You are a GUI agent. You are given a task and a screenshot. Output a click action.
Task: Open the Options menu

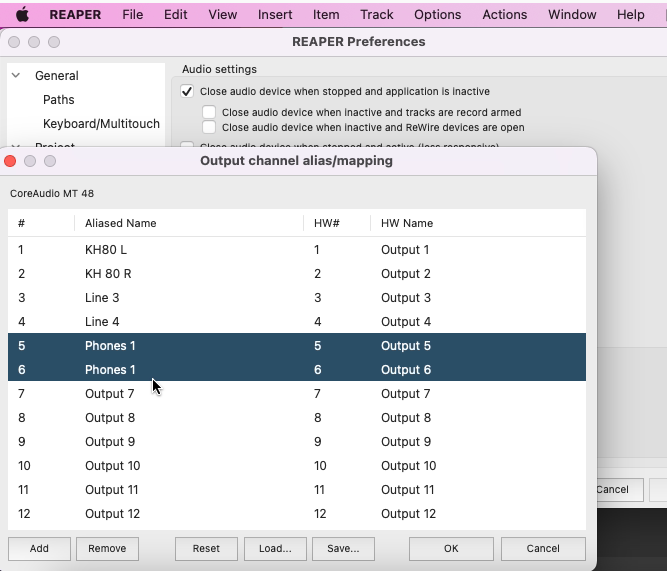pos(438,14)
